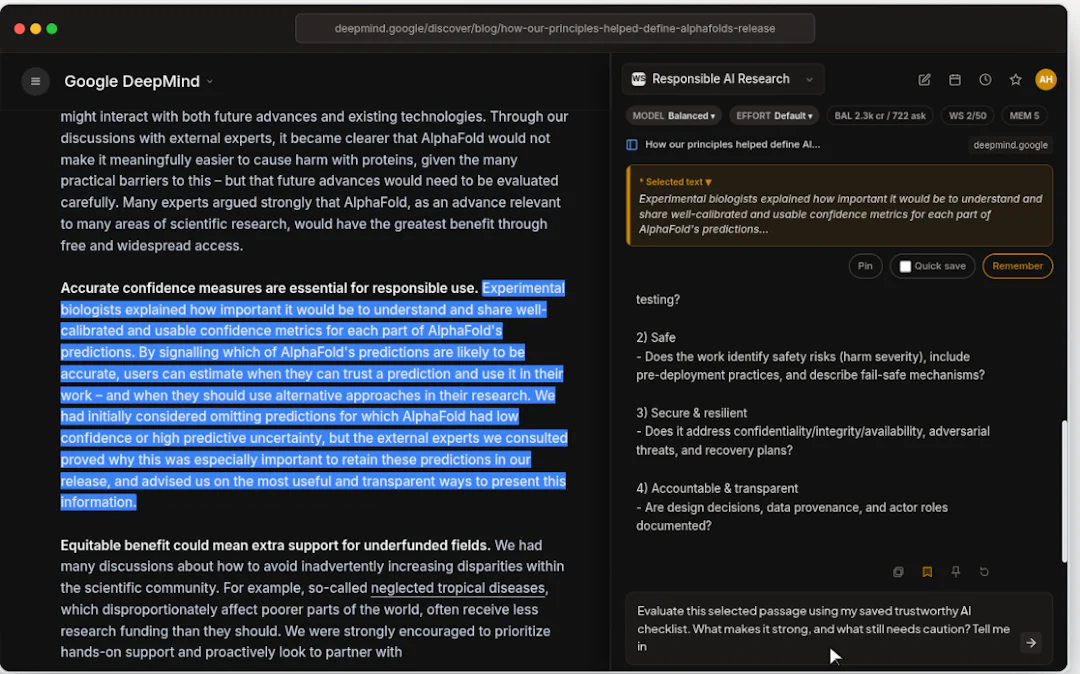The image size is (1080, 674).
Task: Click the browser address bar URL
Action: tap(555, 28)
